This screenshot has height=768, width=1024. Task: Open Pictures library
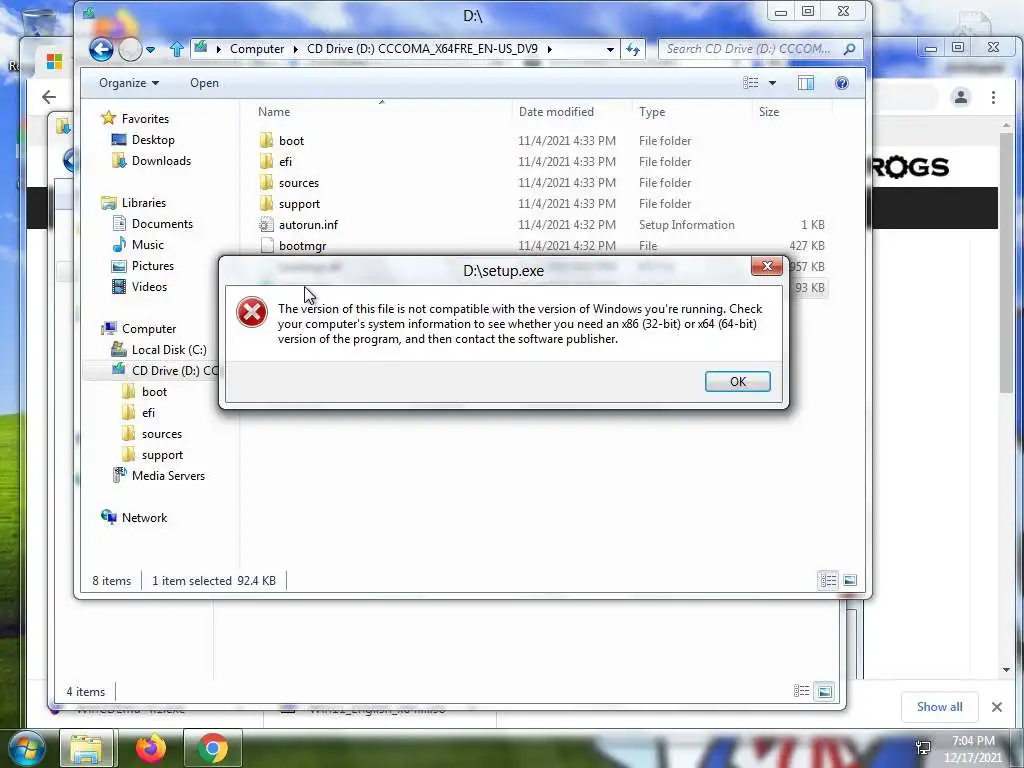153,266
